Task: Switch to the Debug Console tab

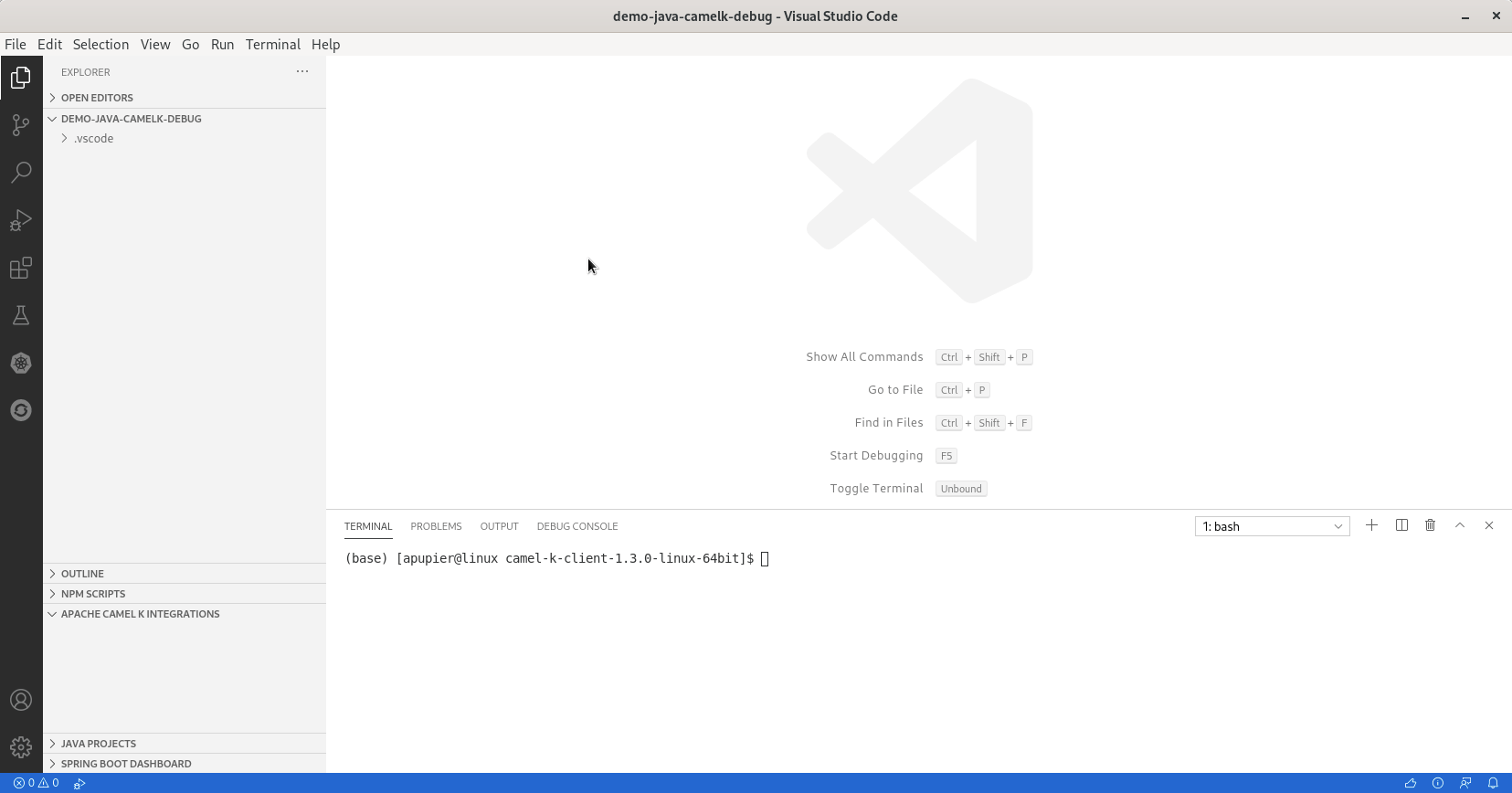Action: coord(576,526)
